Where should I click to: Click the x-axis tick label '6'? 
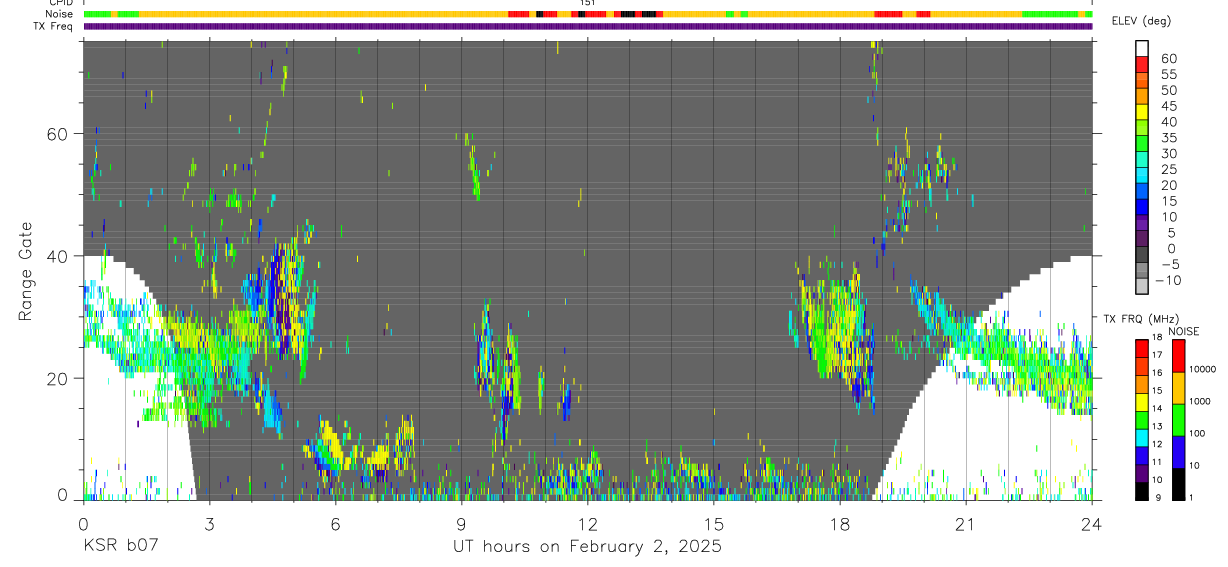tap(335, 523)
